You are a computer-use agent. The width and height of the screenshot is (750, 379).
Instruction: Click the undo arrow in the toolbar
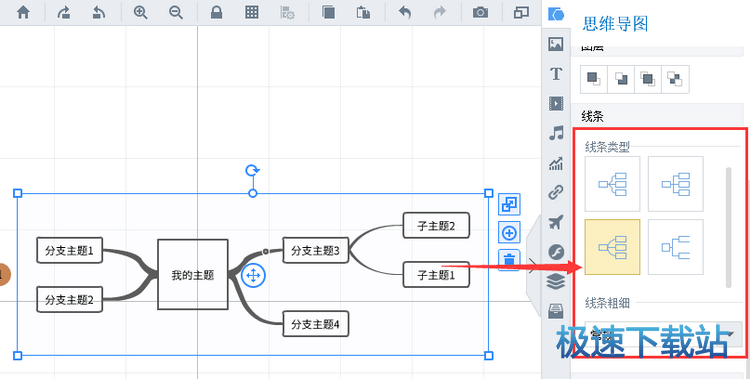point(405,12)
